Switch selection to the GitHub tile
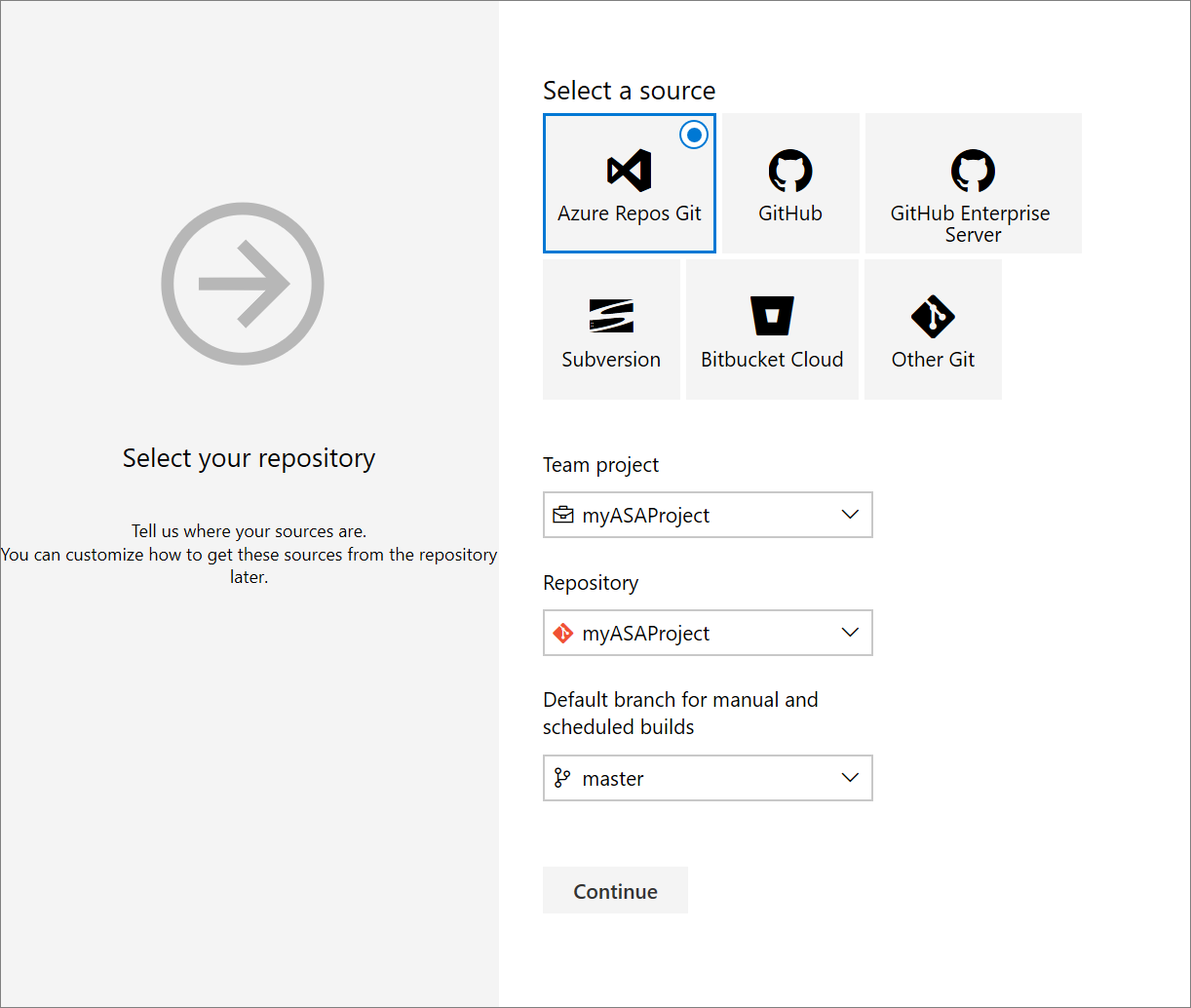The image size is (1191, 1008). tap(789, 183)
